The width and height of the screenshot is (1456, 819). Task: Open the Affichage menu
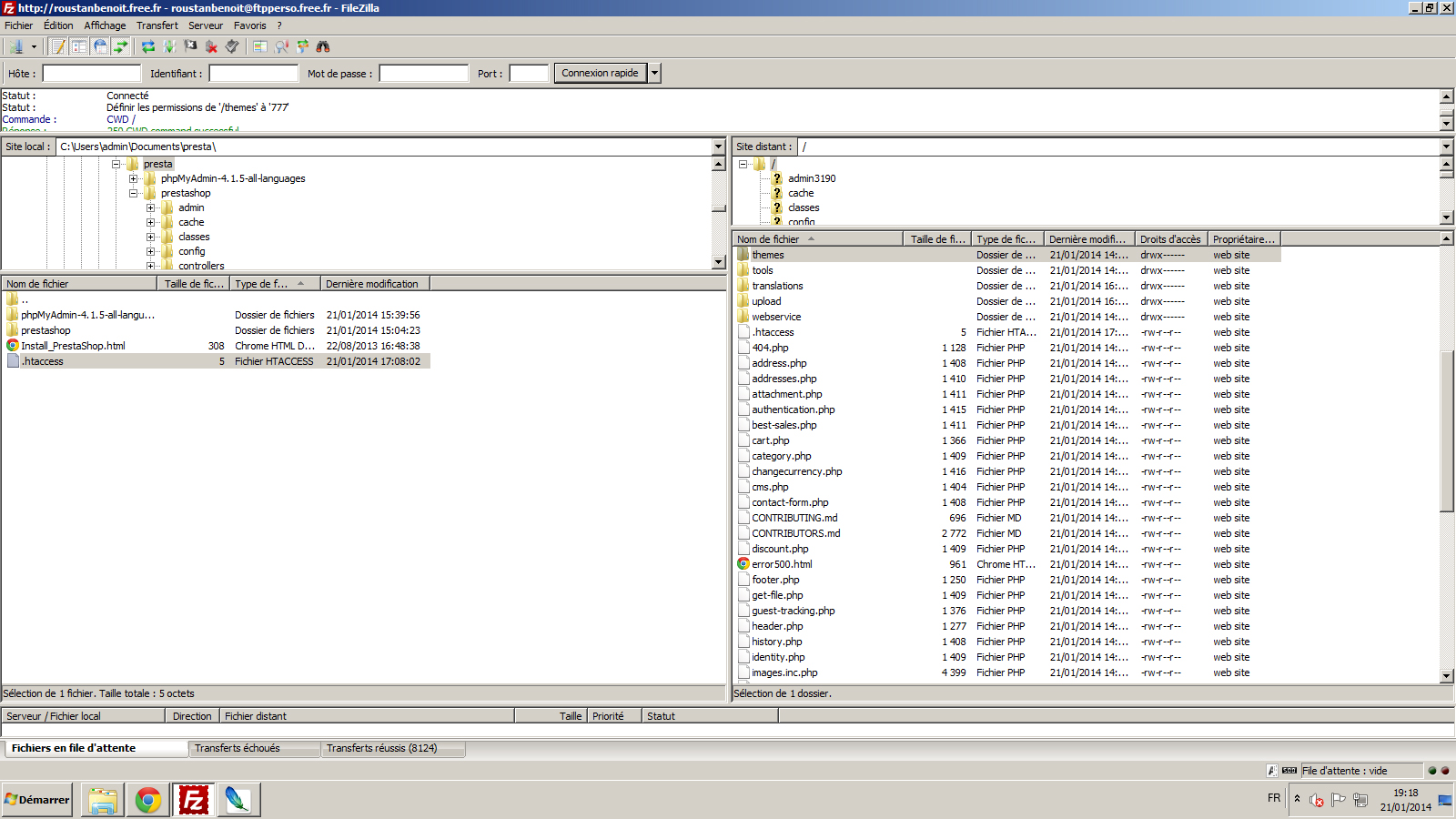coord(105,25)
